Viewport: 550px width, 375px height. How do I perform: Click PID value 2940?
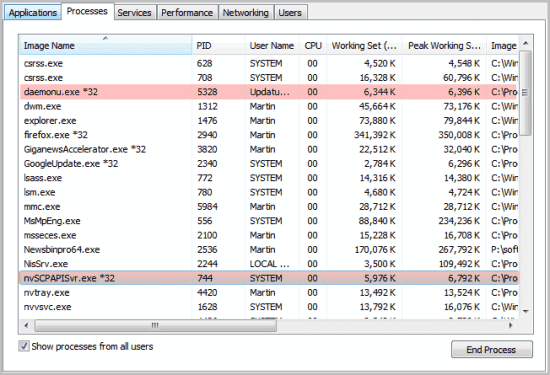coord(207,135)
